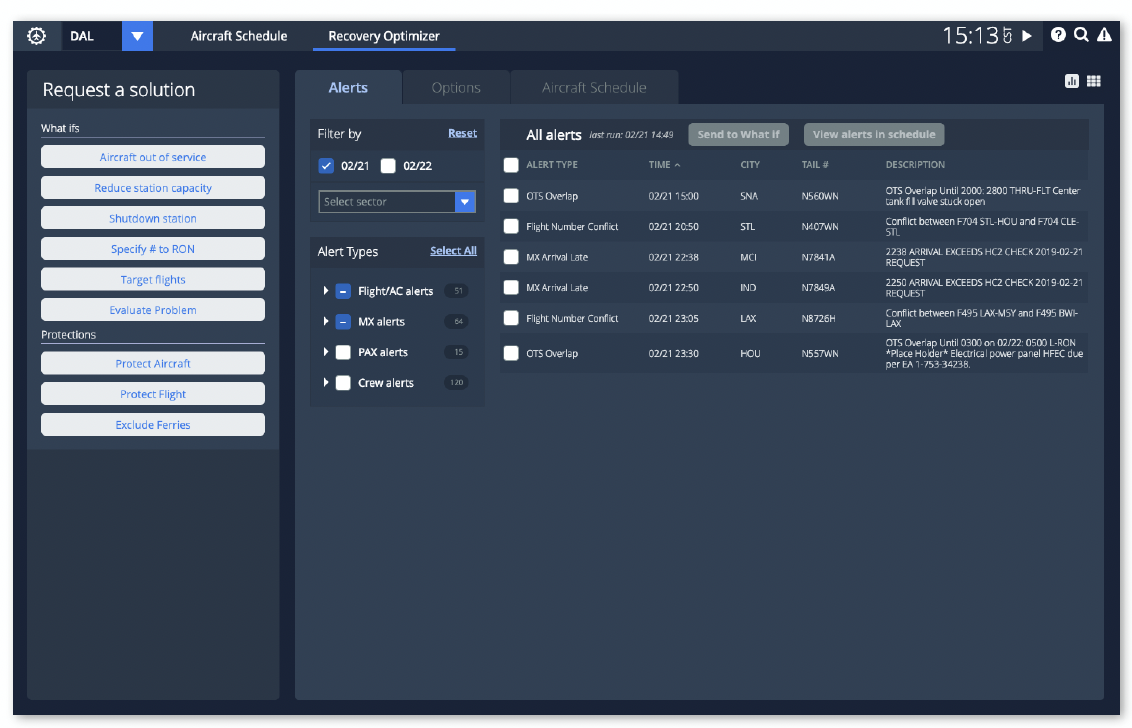Switch to bar chart view icon
The height and width of the screenshot is (728, 1132).
point(1072,81)
